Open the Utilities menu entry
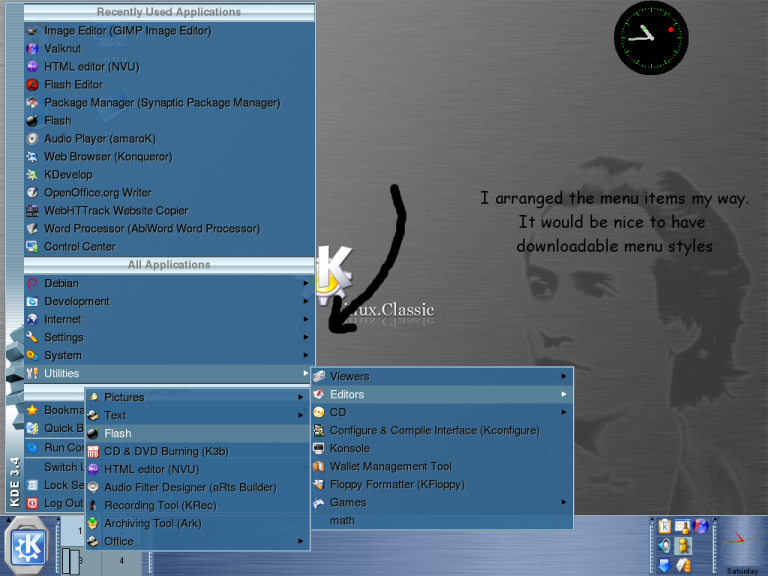Screen dimensions: 768x576 (x=168, y=373)
